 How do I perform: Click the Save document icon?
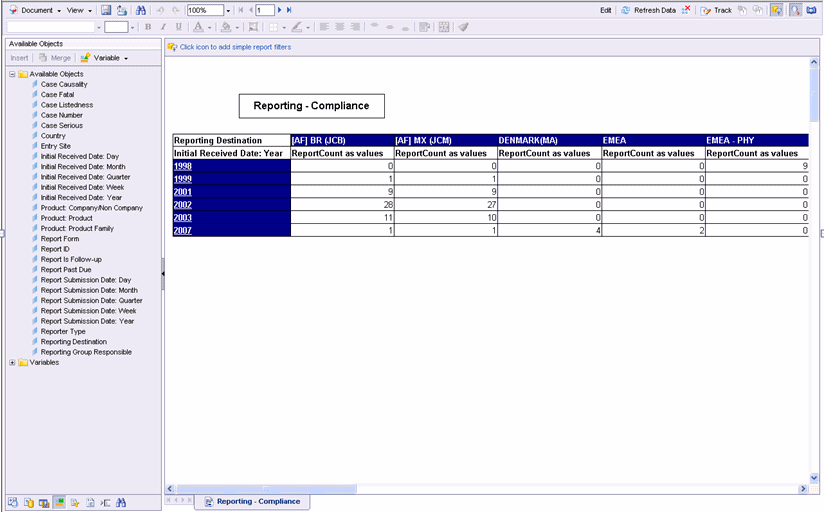pos(106,10)
